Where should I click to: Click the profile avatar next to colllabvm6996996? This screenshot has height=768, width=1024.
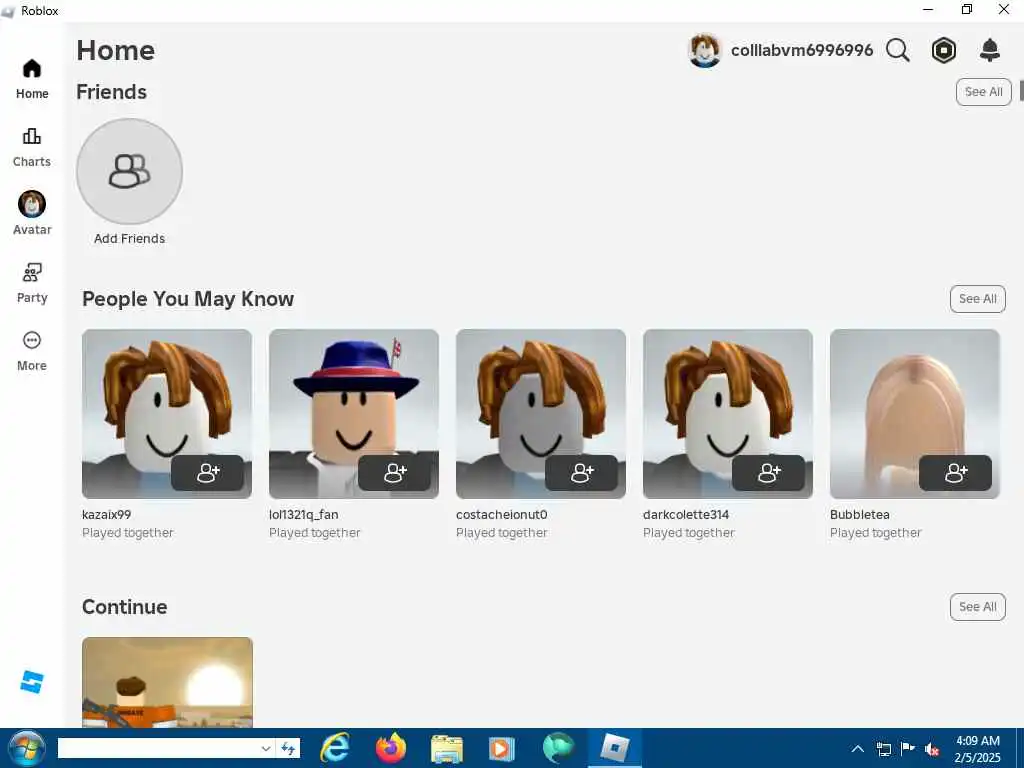(x=705, y=50)
